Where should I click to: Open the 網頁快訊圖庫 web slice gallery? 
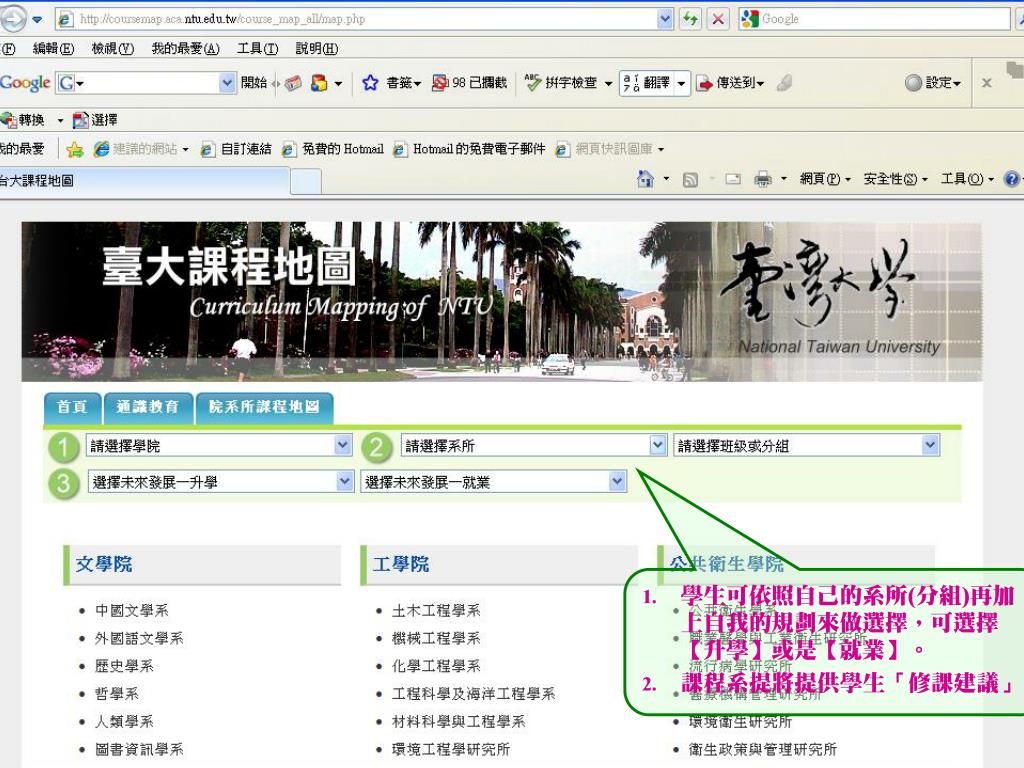pos(609,150)
